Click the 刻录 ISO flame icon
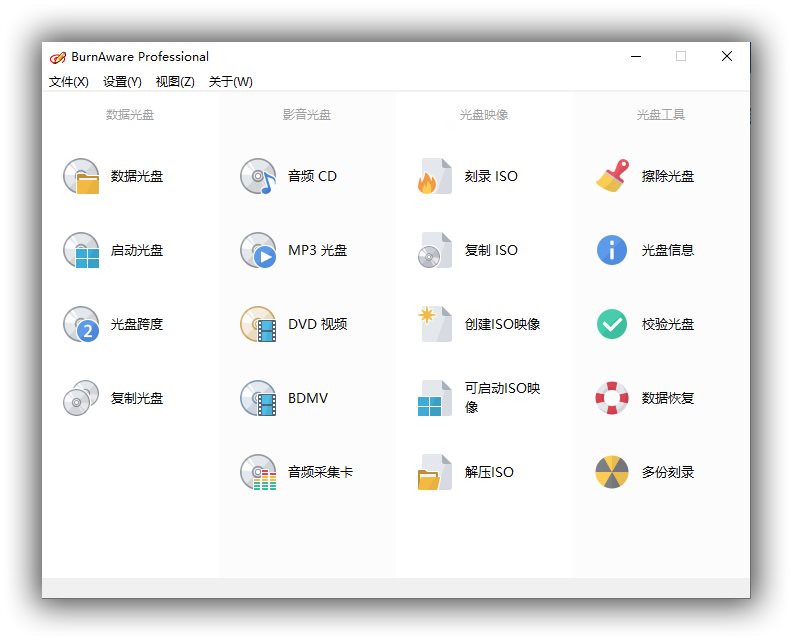Screen dimensions: 793x641 pyautogui.click(x=435, y=176)
